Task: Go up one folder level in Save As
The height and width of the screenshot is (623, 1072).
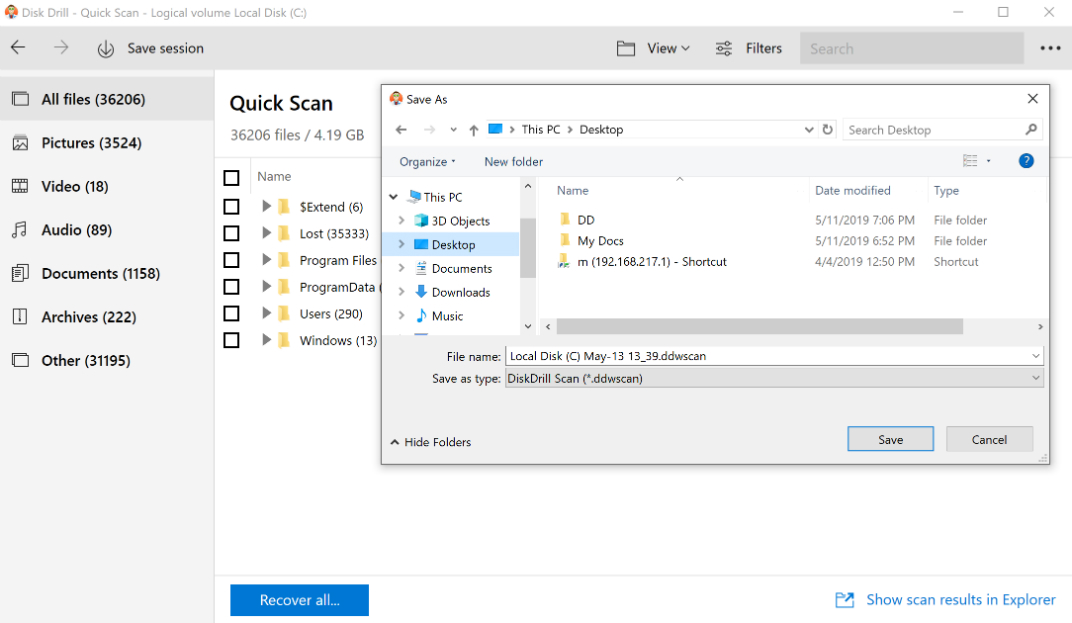Action: (x=474, y=130)
